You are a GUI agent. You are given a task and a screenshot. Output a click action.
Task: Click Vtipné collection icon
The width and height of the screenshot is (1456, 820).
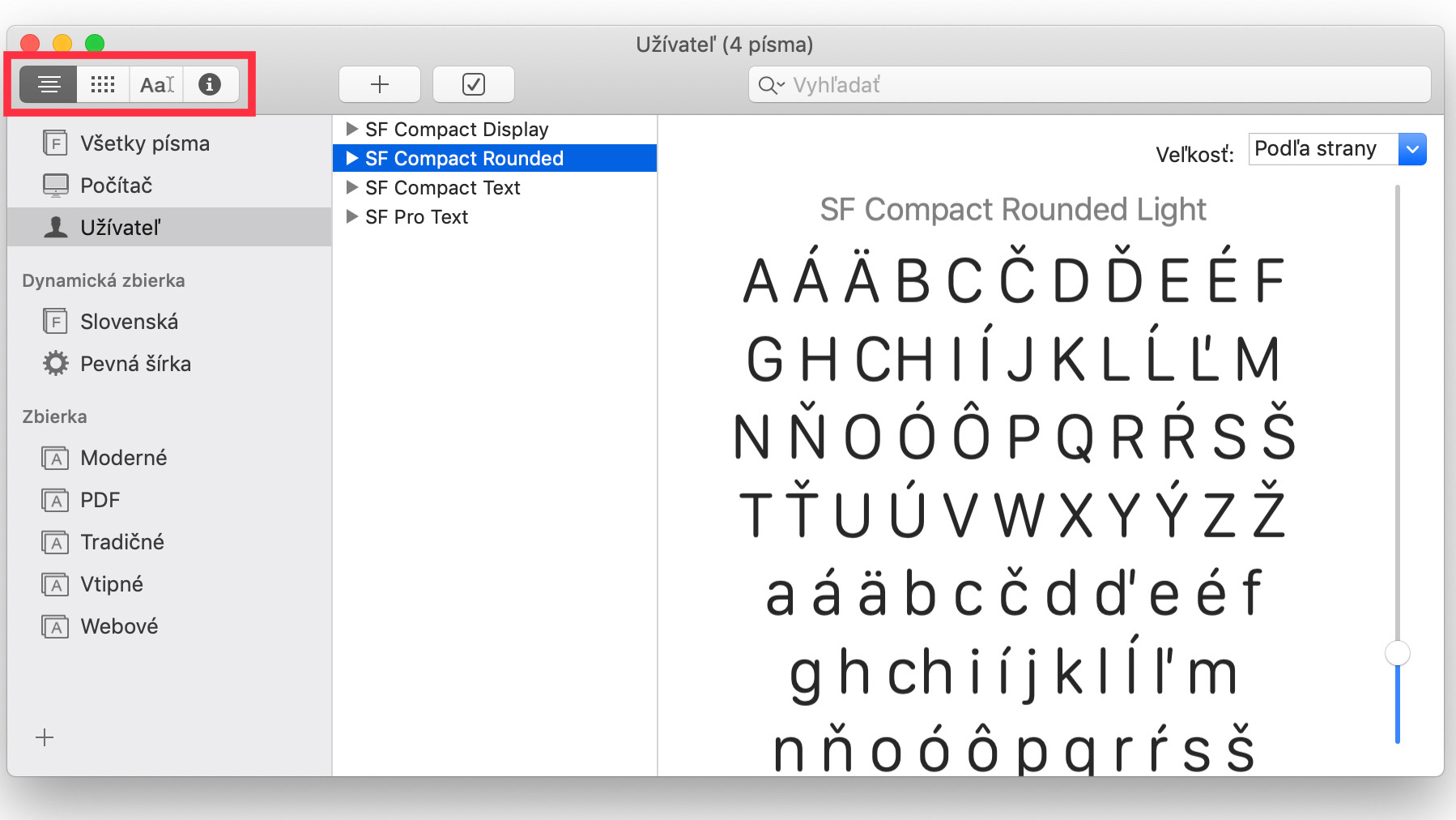55,585
